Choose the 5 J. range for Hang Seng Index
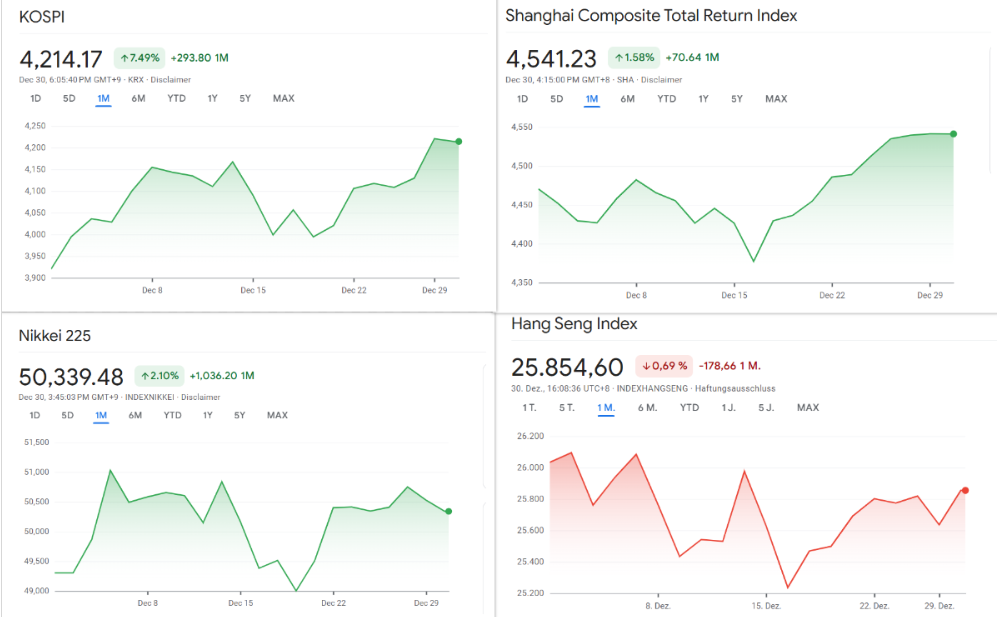997x617 pixels. (766, 407)
